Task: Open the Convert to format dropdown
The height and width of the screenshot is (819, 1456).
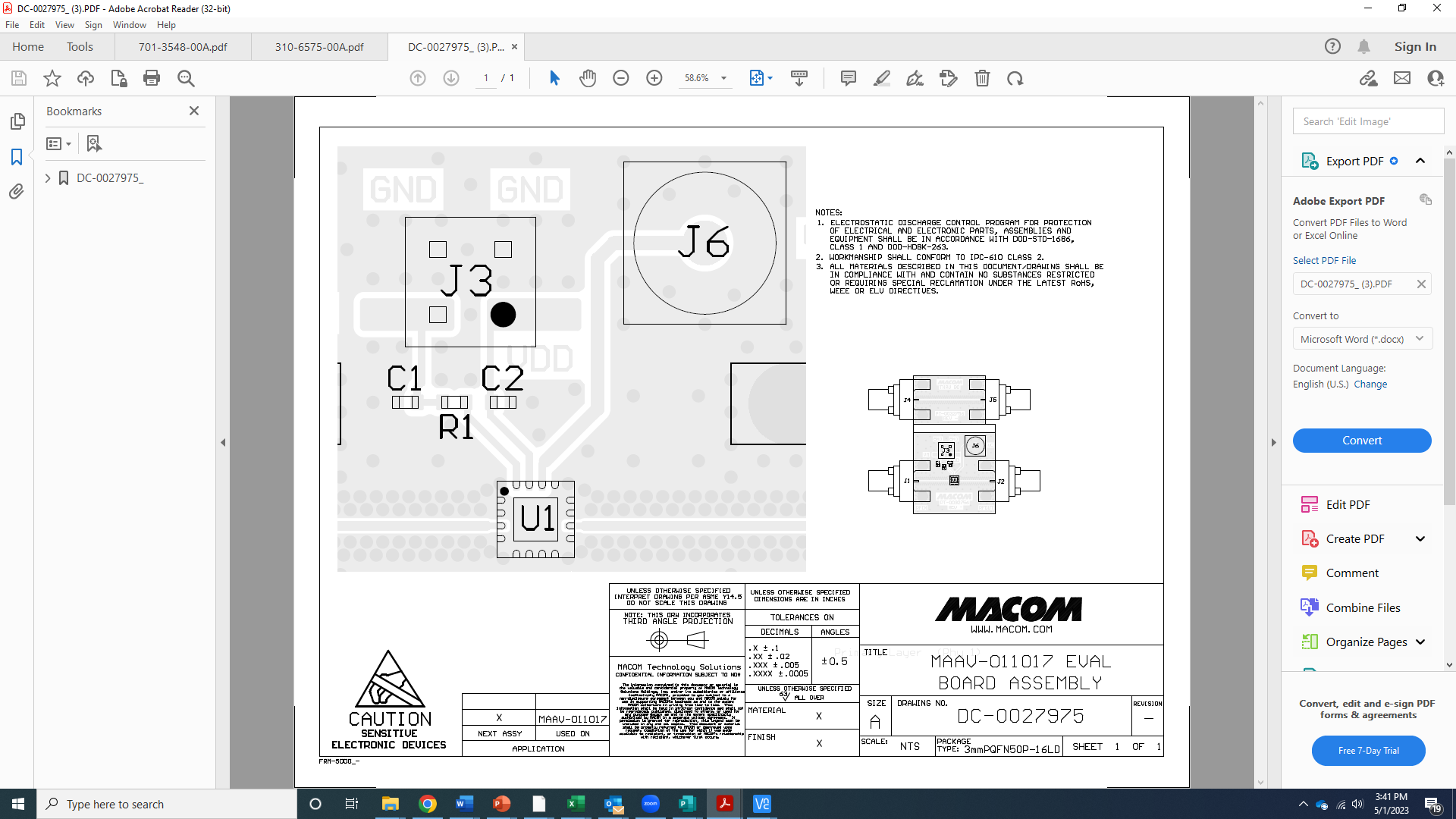Action: (1419, 339)
